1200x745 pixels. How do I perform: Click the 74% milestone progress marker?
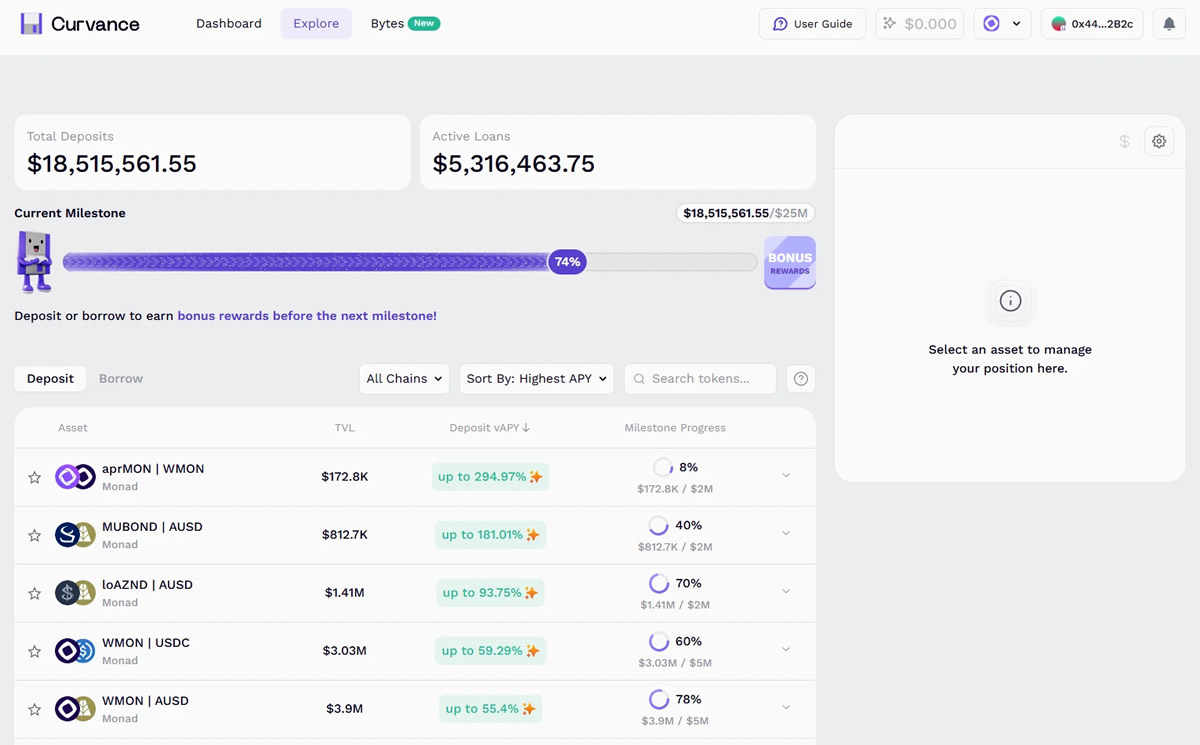[x=567, y=262]
